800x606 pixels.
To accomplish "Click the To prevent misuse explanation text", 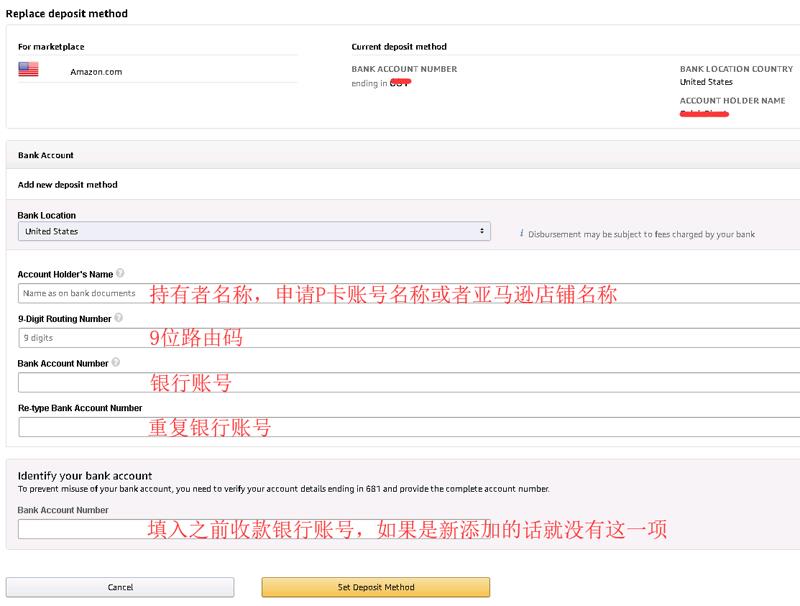I will click(284, 489).
